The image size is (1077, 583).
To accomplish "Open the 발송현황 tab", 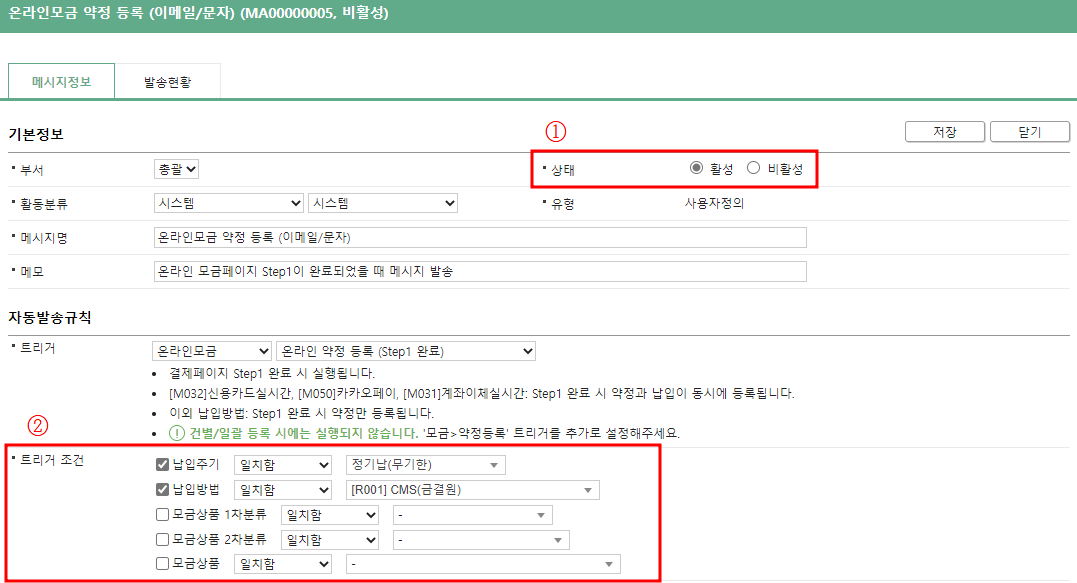I will [x=168, y=82].
